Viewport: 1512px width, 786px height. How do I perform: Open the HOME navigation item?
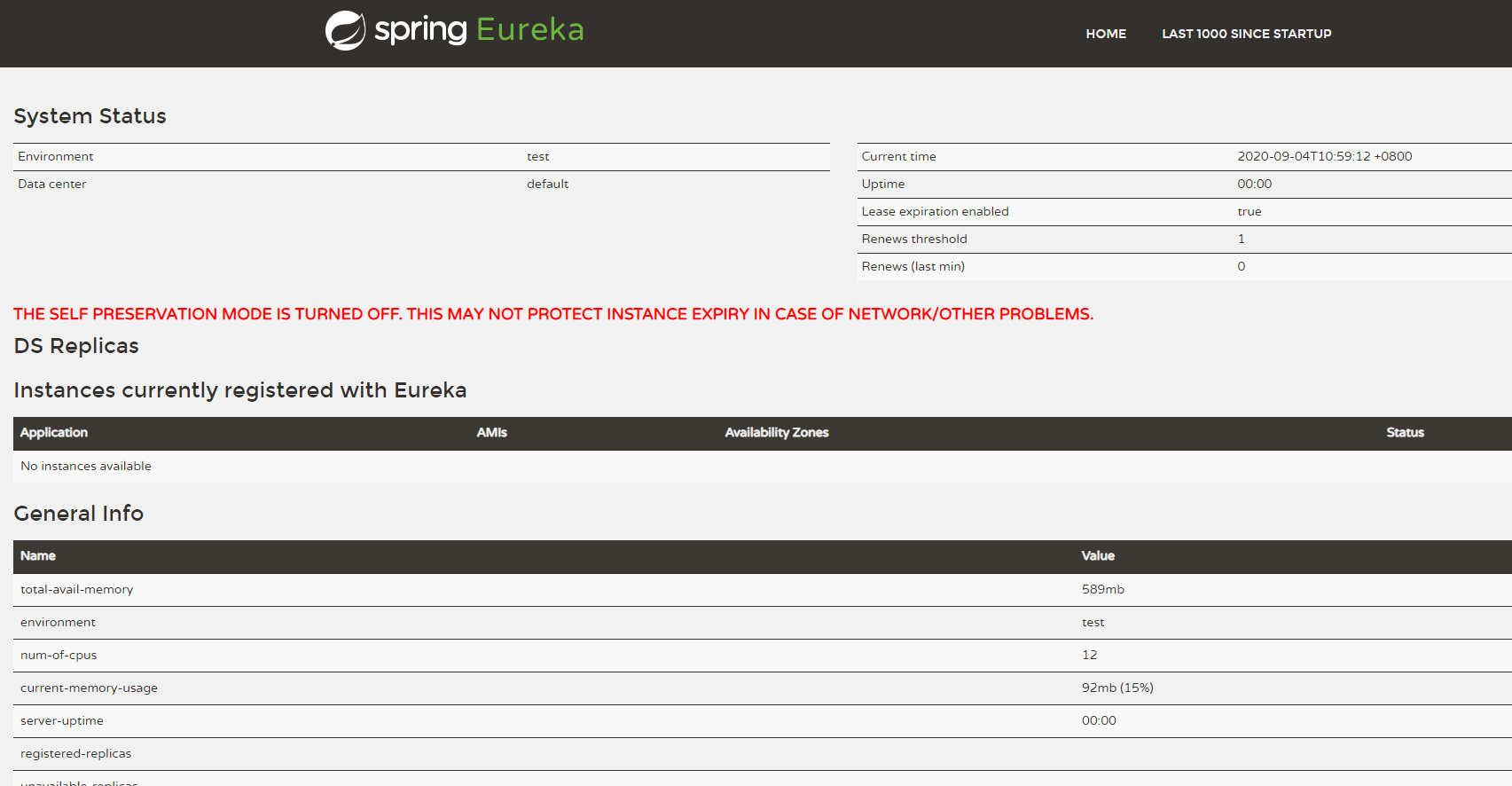pyautogui.click(x=1106, y=34)
